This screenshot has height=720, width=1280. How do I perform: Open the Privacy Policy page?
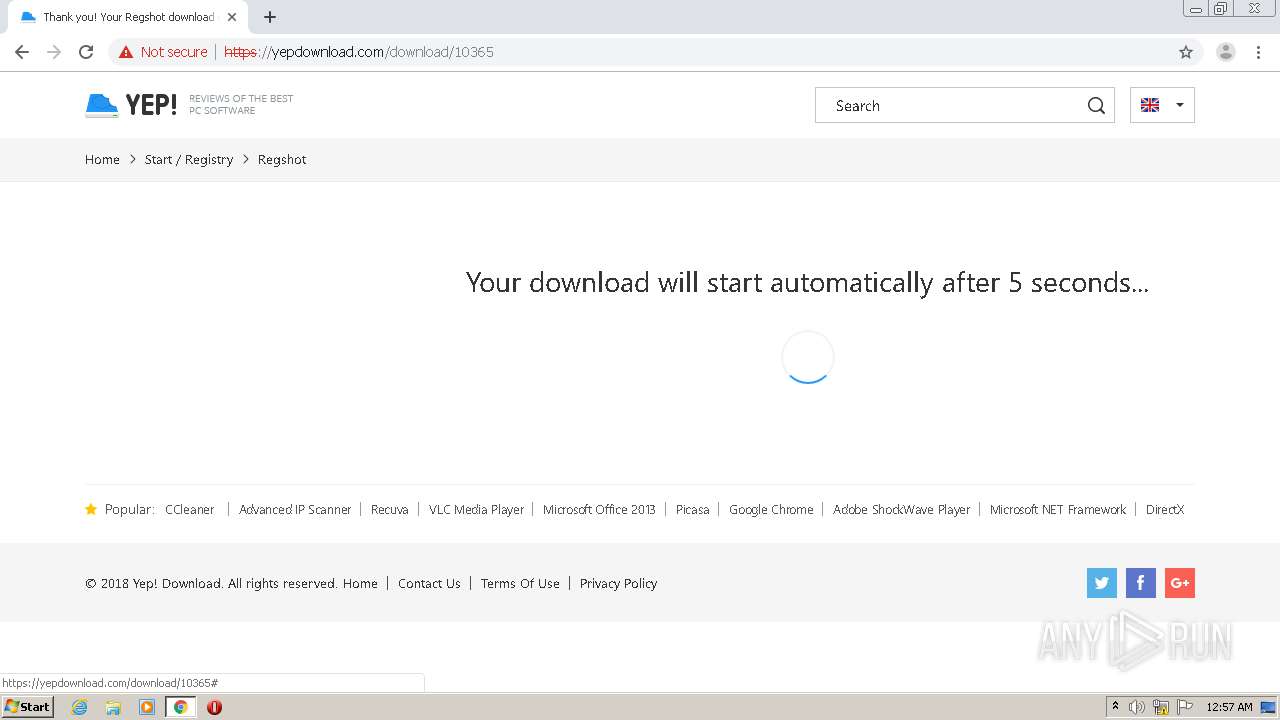point(618,583)
